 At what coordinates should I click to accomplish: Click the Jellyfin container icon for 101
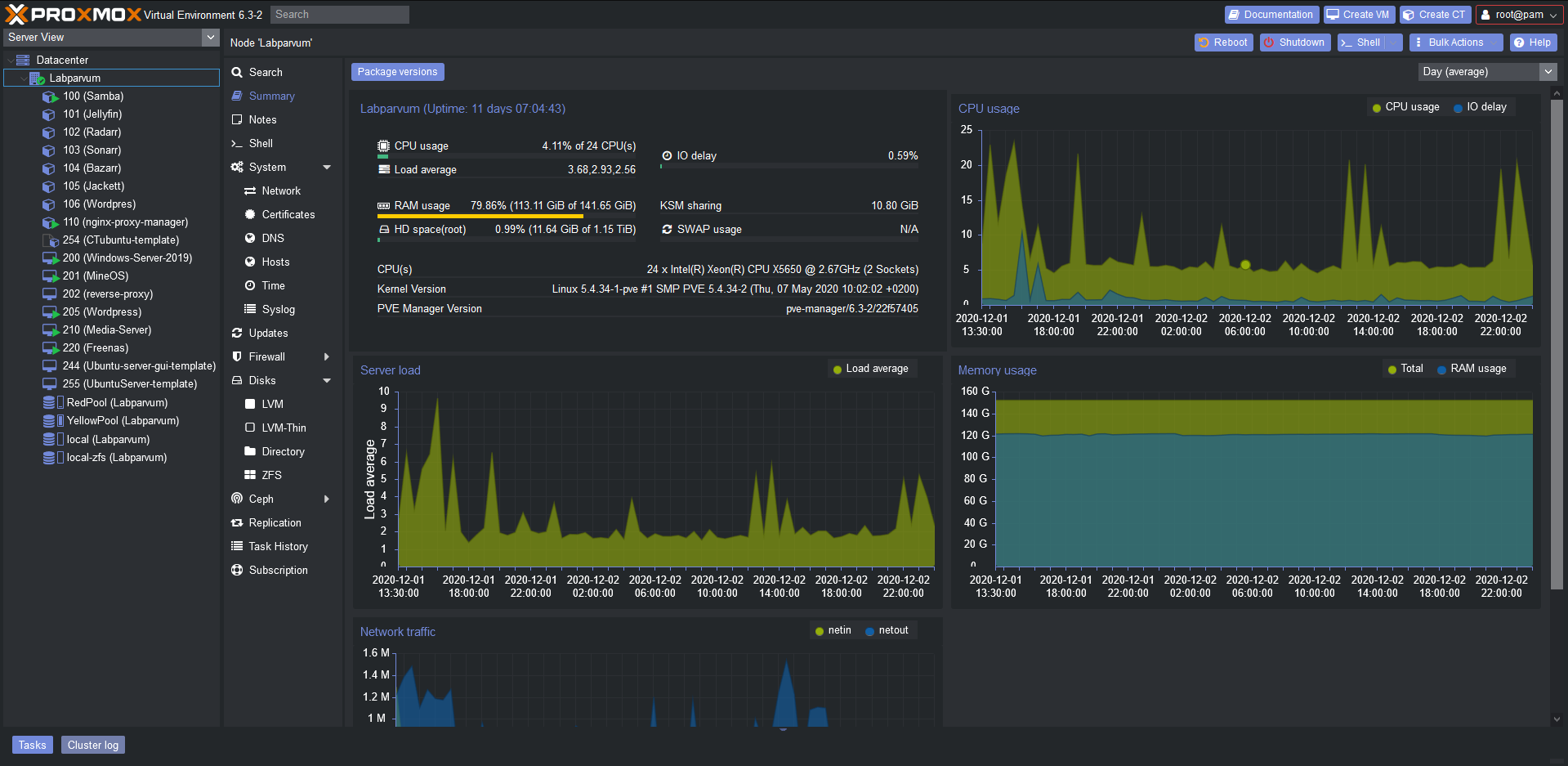coord(50,114)
